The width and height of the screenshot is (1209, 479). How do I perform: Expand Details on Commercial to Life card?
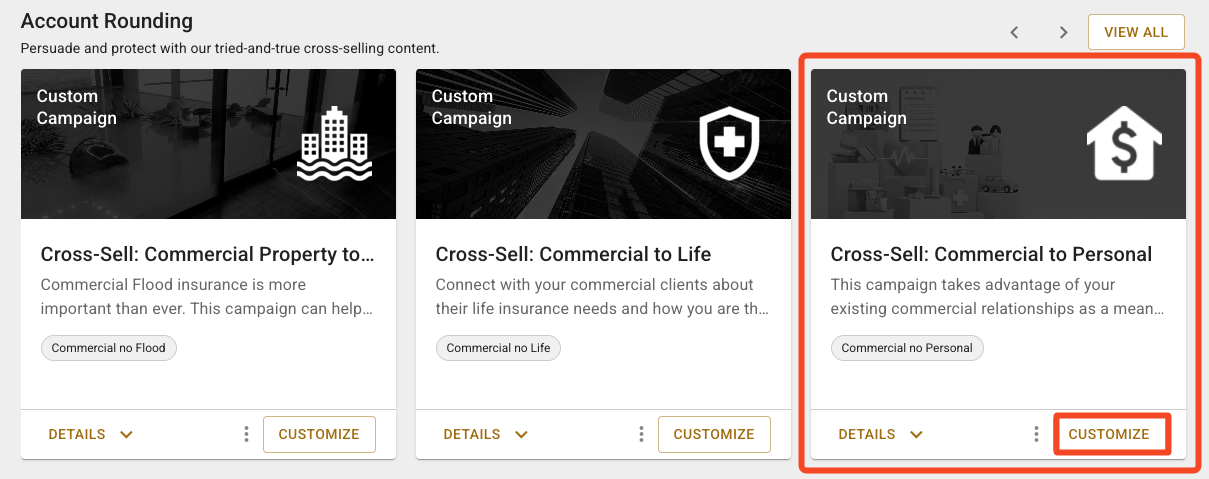point(486,434)
